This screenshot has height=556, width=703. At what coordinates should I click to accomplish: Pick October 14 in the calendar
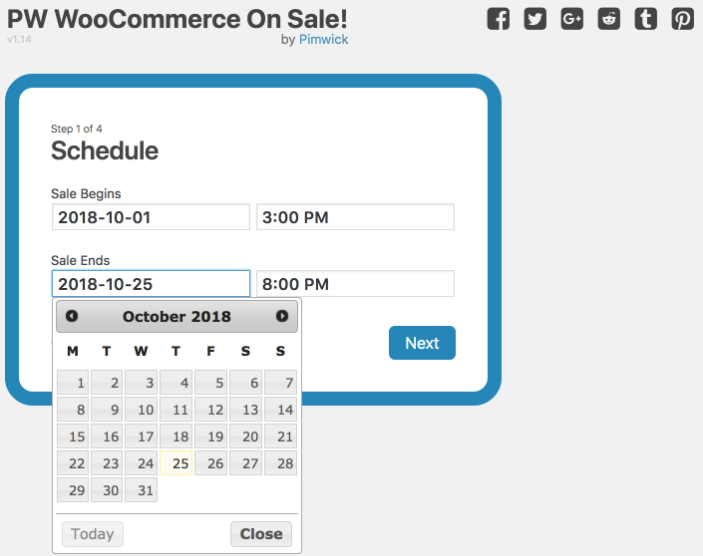[x=281, y=409]
